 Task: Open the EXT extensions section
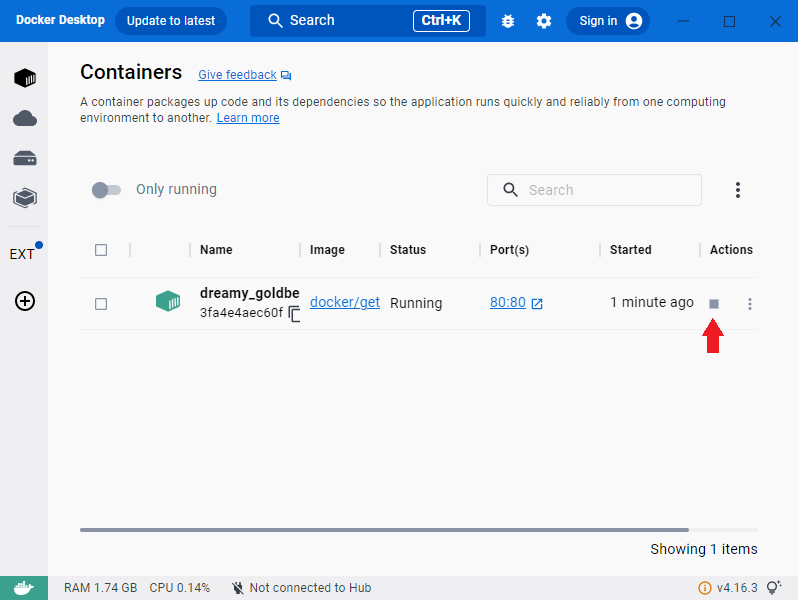click(x=22, y=254)
